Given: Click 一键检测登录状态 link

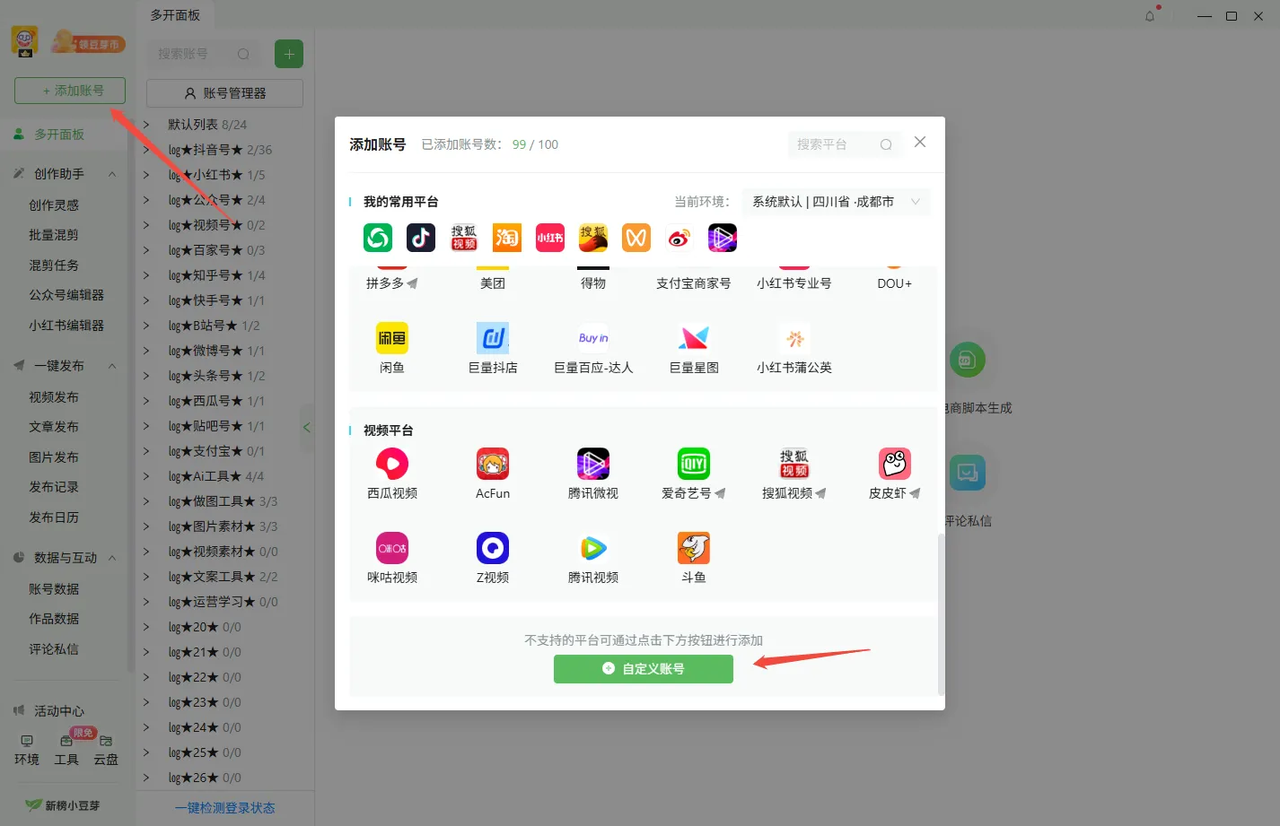Looking at the screenshot, I should coord(225,808).
